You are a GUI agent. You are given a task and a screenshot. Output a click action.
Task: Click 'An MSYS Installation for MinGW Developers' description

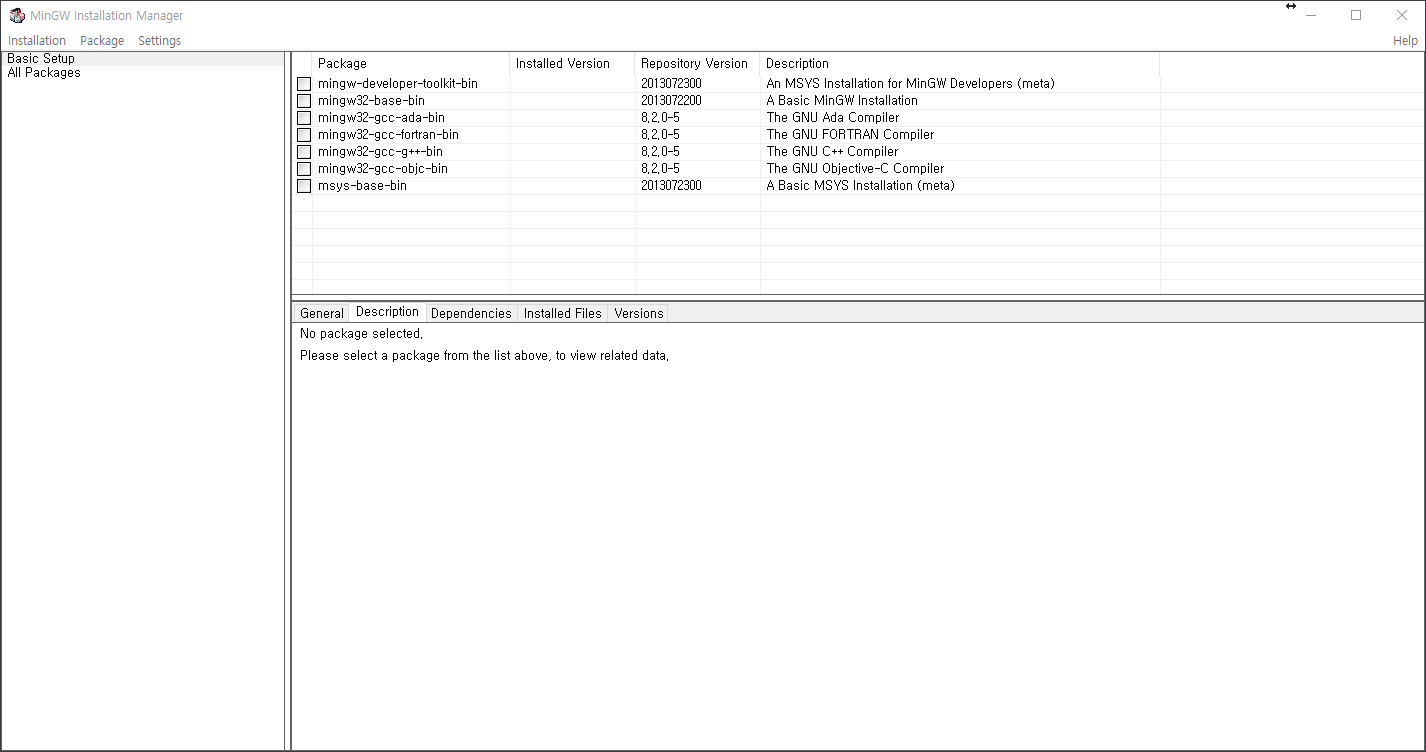pos(910,84)
